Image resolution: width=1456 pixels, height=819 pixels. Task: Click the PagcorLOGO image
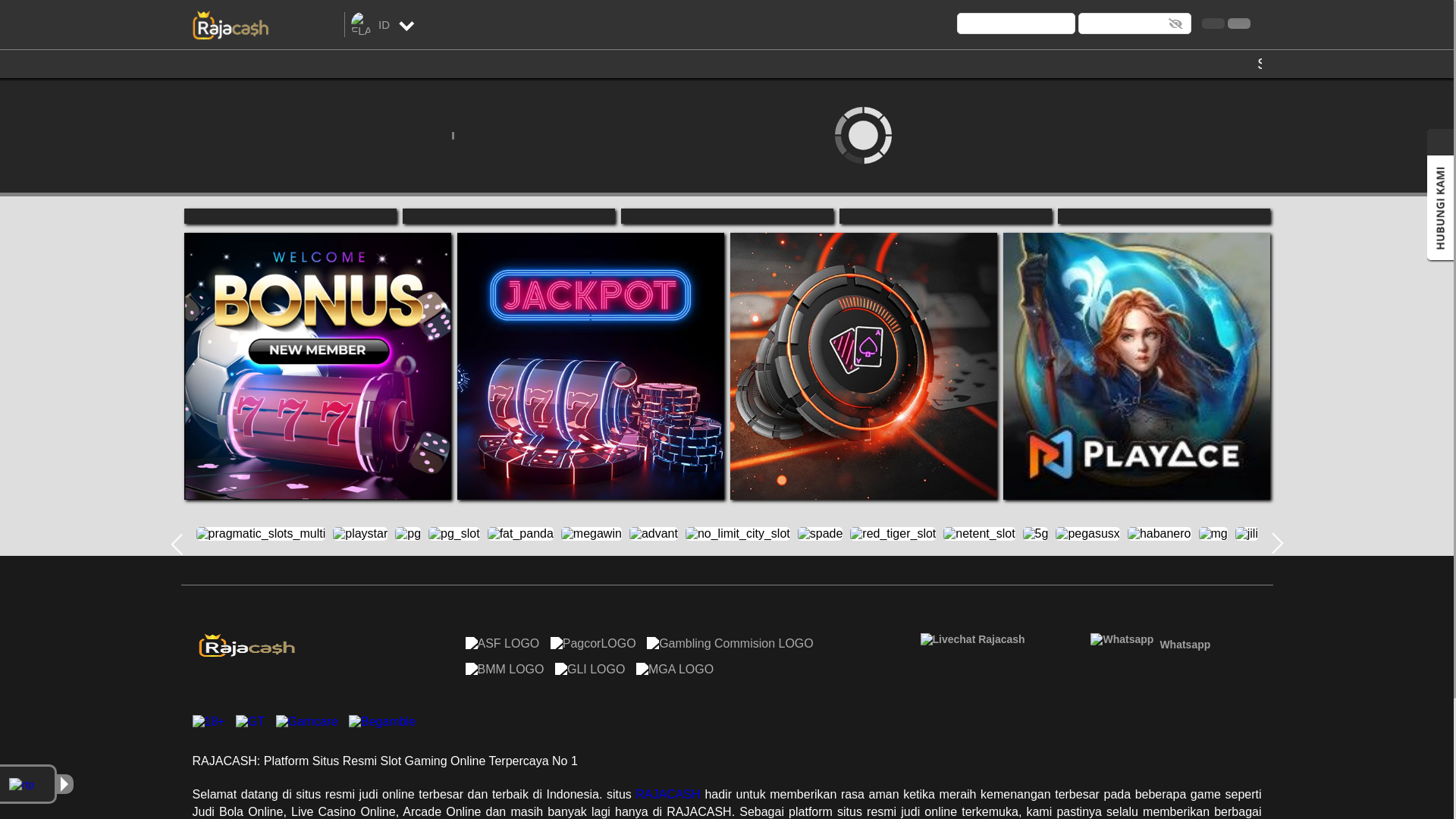tap(593, 644)
